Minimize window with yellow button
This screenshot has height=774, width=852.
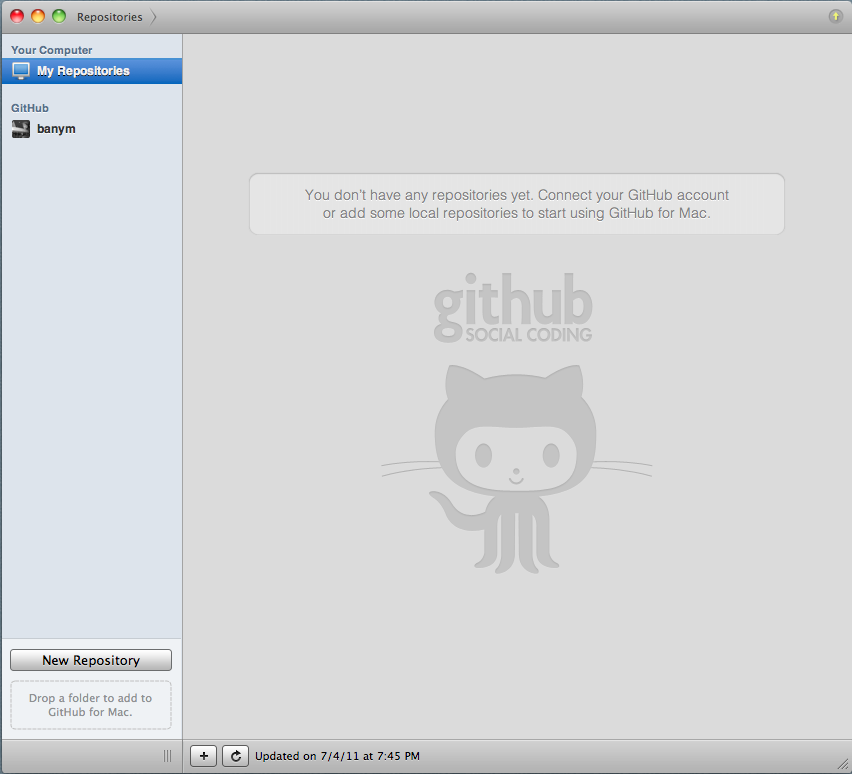[38, 16]
